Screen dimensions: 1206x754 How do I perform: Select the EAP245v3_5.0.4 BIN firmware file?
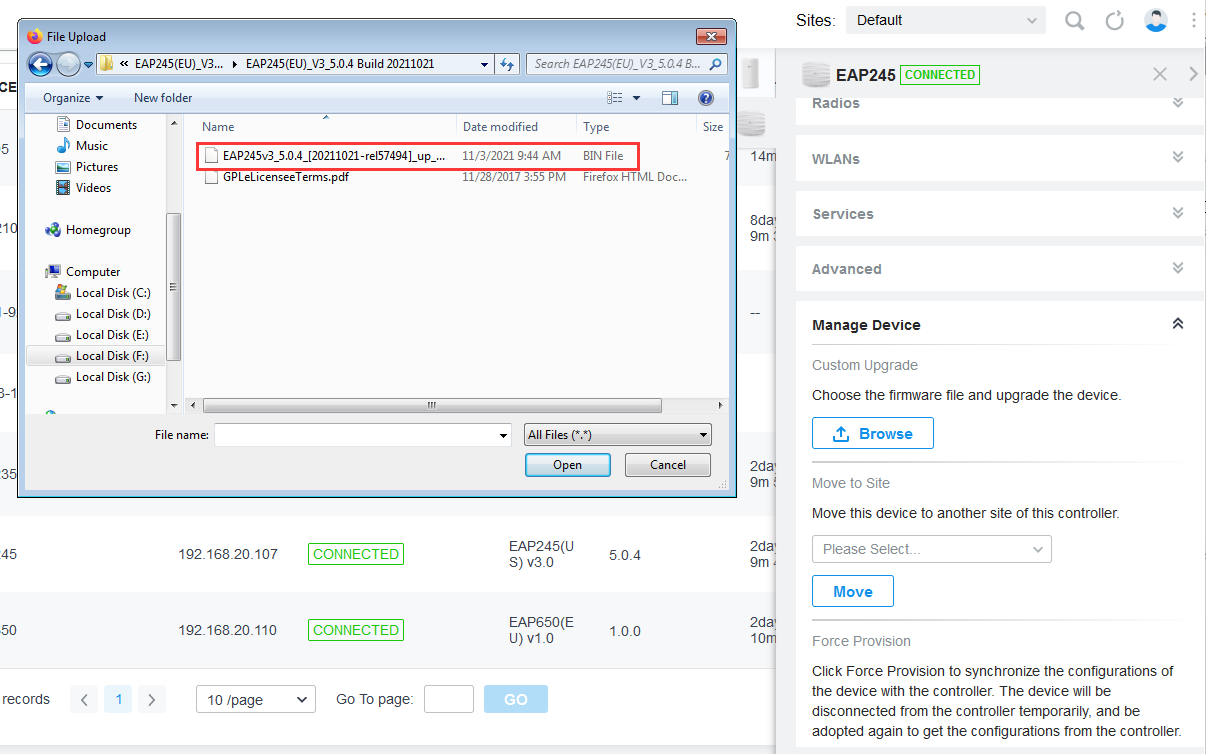pyautogui.click(x=418, y=156)
